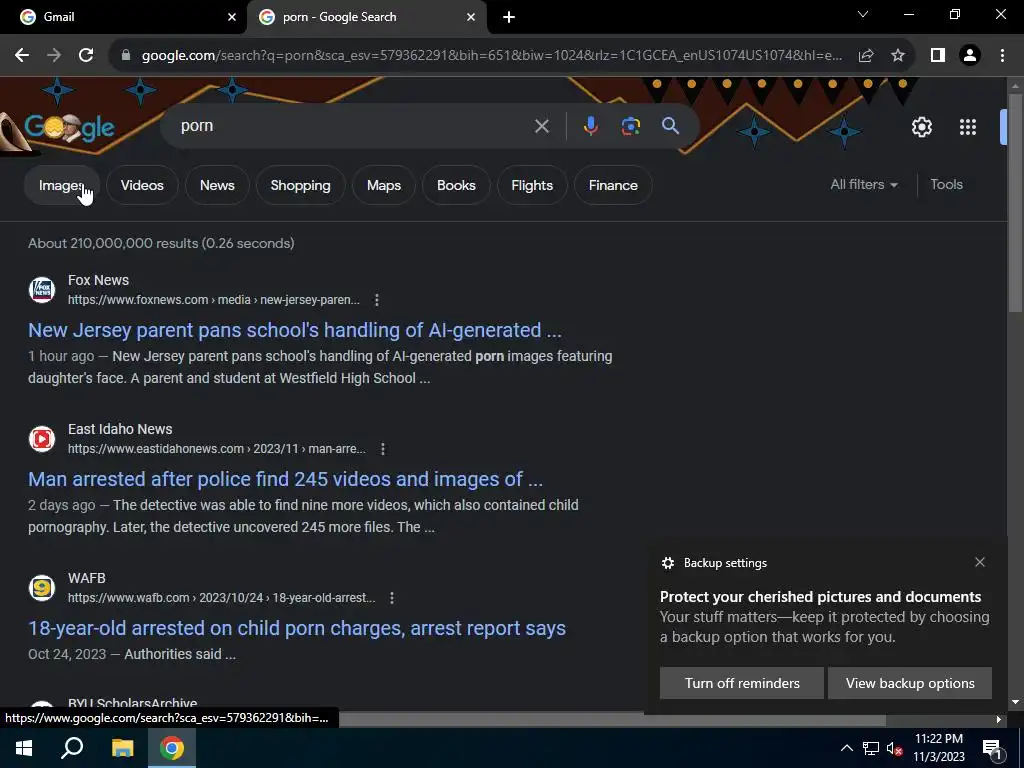Image resolution: width=1024 pixels, height=768 pixels.
Task: Reload the current page
Action: (86, 56)
